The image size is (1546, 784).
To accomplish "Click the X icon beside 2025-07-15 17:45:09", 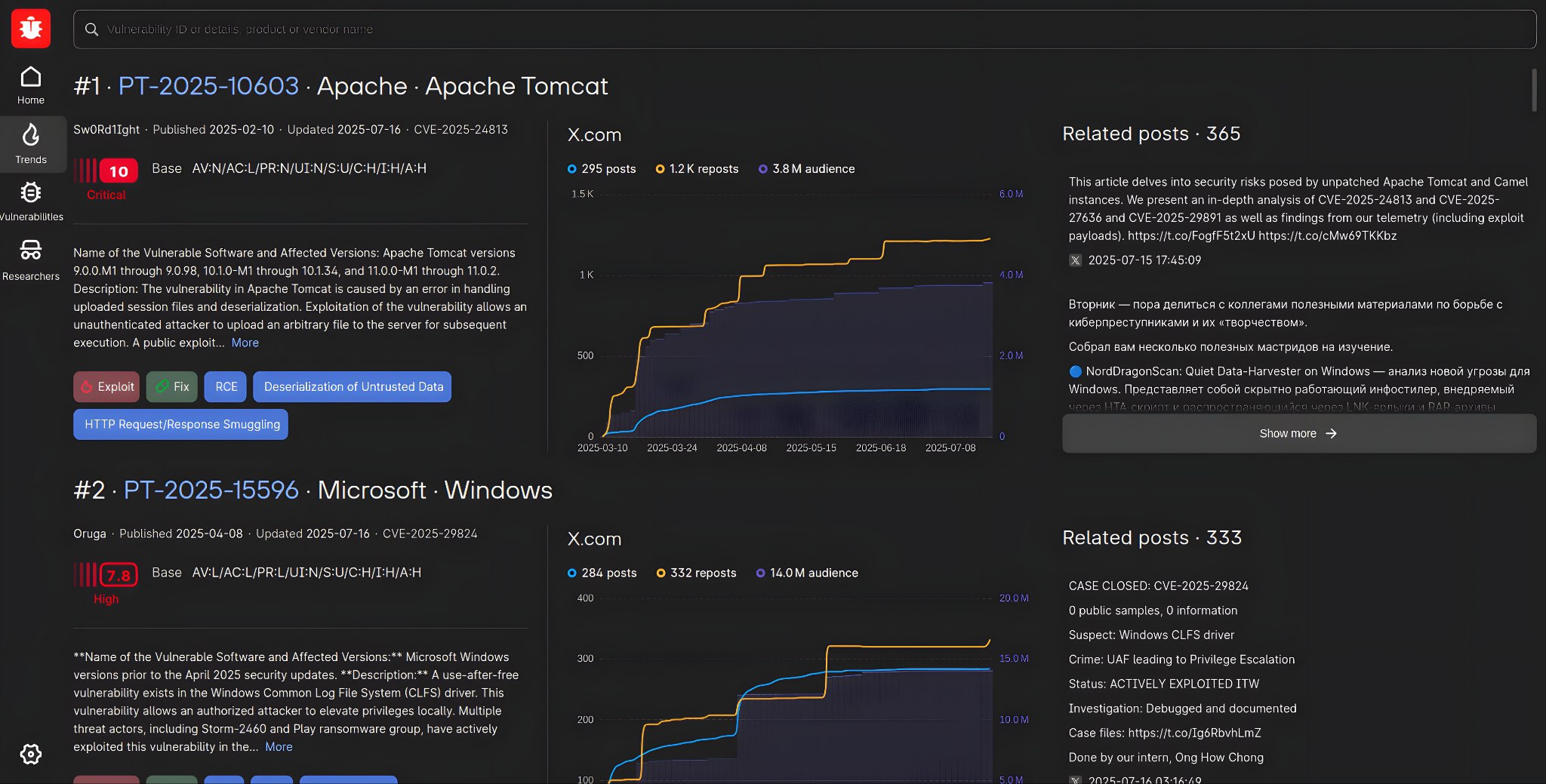I will click(x=1075, y=260).
